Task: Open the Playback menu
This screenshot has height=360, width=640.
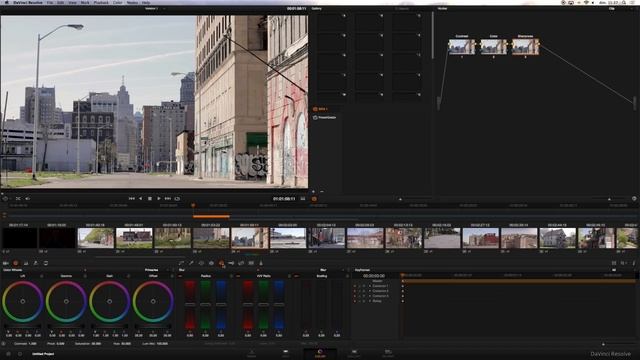Action: pos(101,2)
